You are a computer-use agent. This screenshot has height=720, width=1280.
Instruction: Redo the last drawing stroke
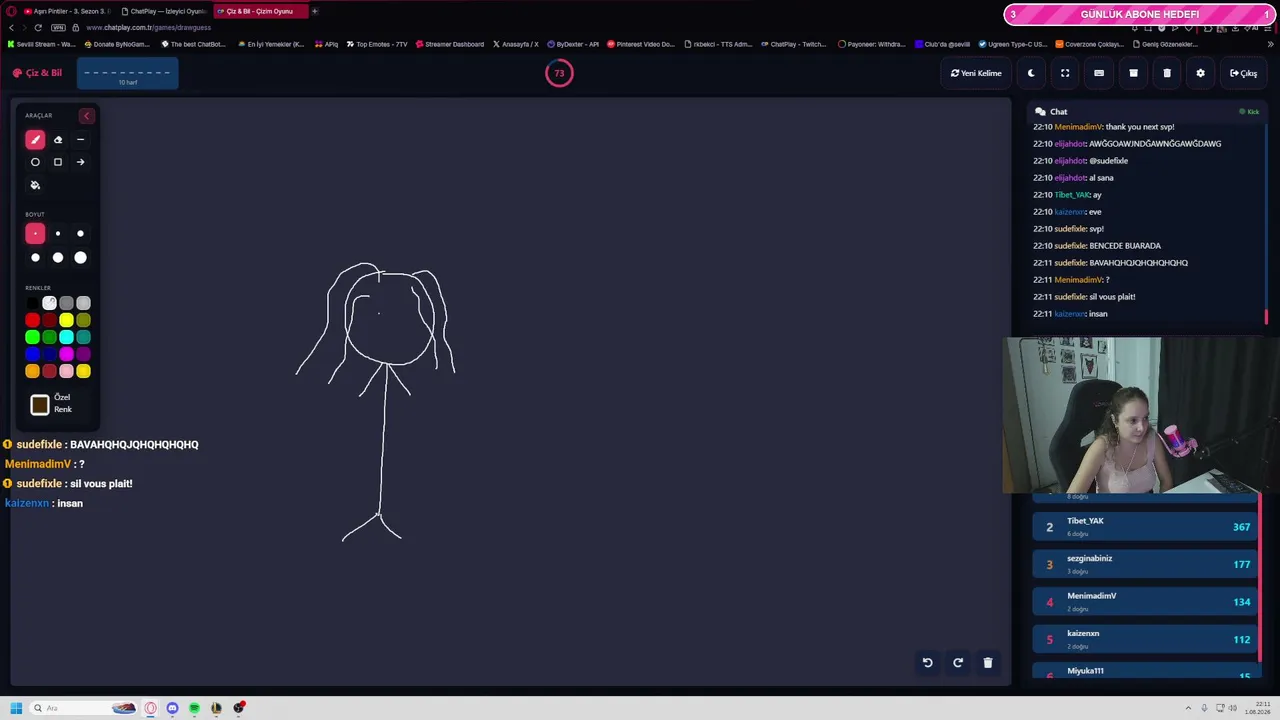click(x=958, y=662)
